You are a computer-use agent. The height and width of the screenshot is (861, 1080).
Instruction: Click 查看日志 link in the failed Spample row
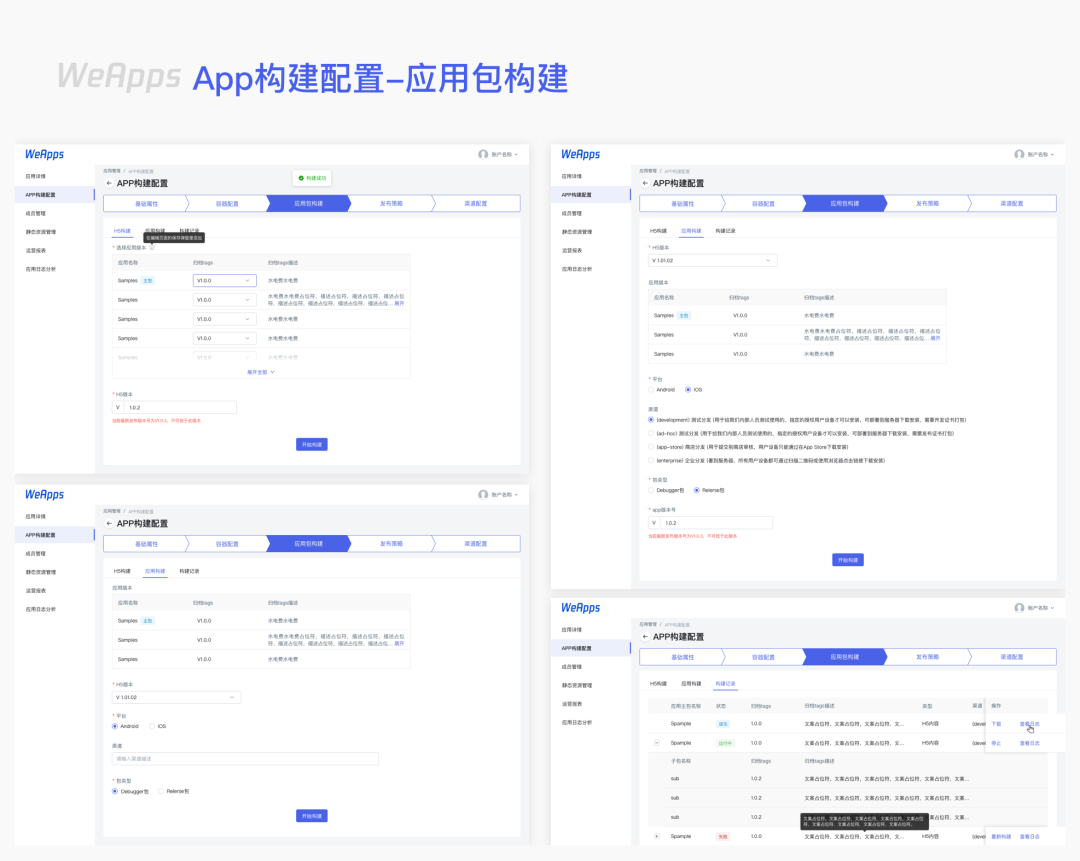click(x=1030, y=836)
